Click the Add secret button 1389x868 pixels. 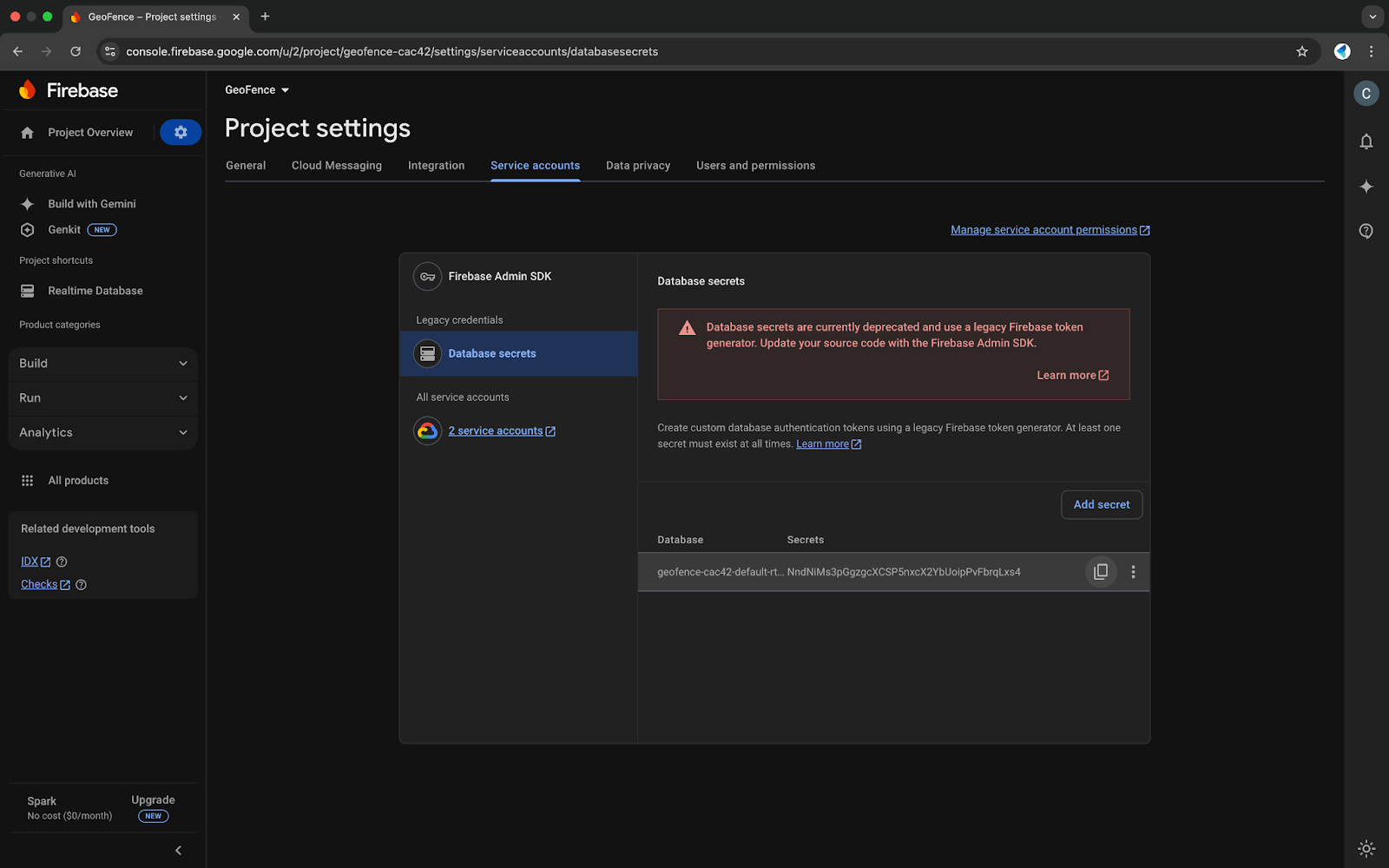[x=1101, y=505]
